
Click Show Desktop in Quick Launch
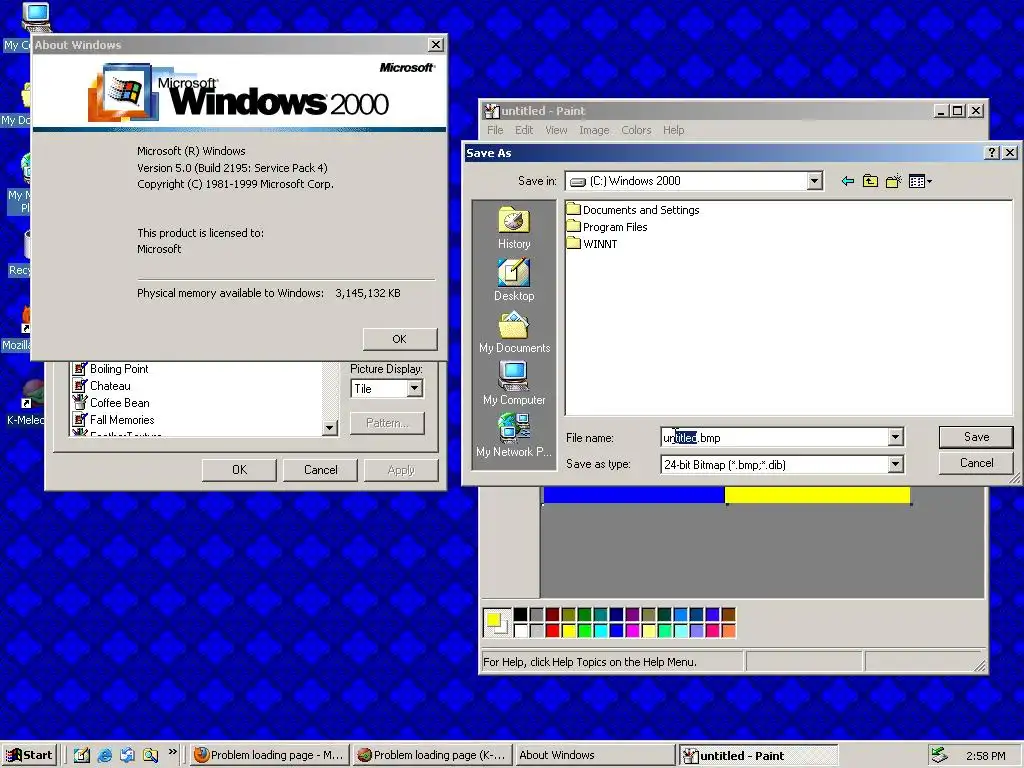pos(82,755)
